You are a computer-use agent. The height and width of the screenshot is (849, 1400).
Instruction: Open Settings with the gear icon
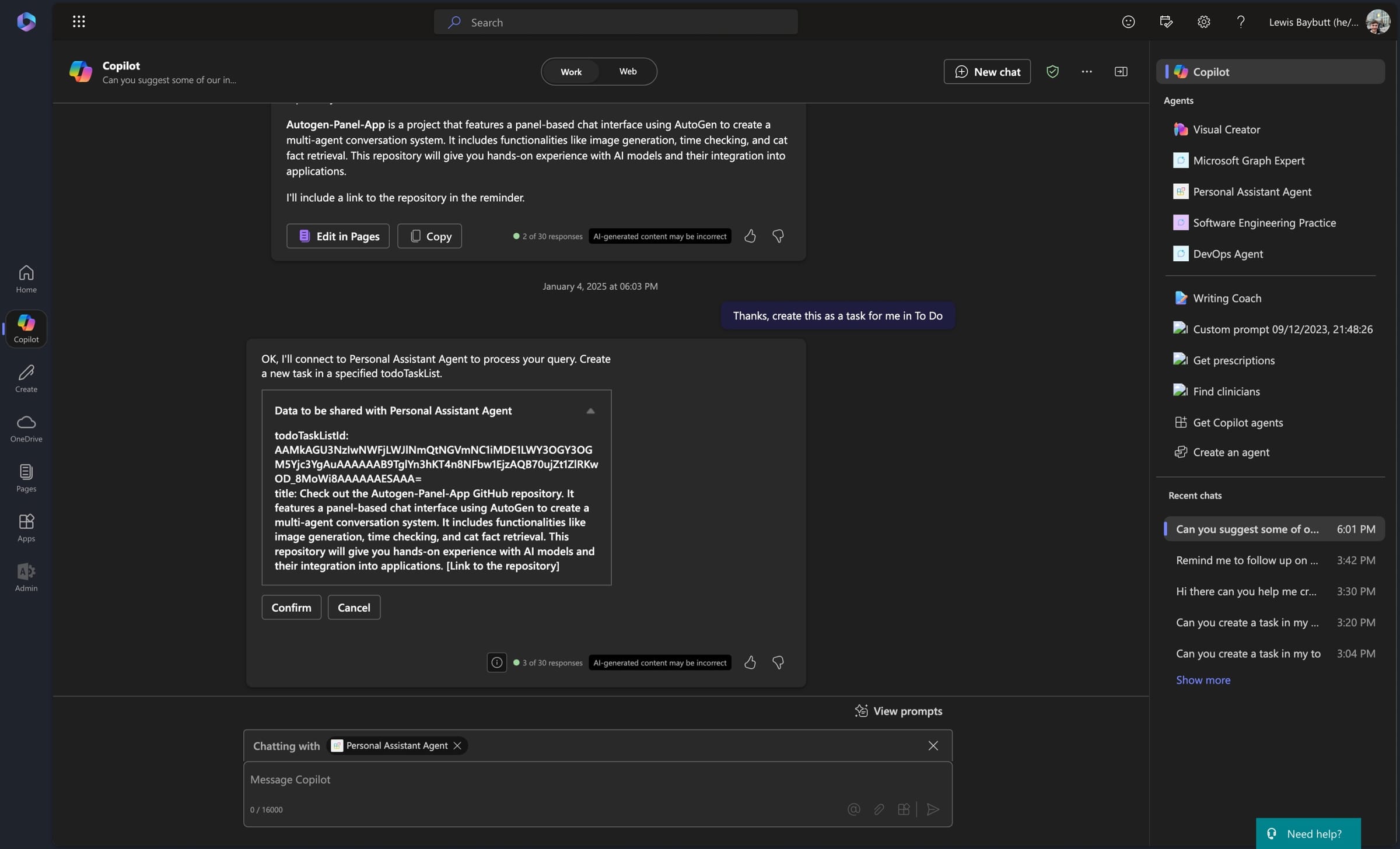[1203, 22]
